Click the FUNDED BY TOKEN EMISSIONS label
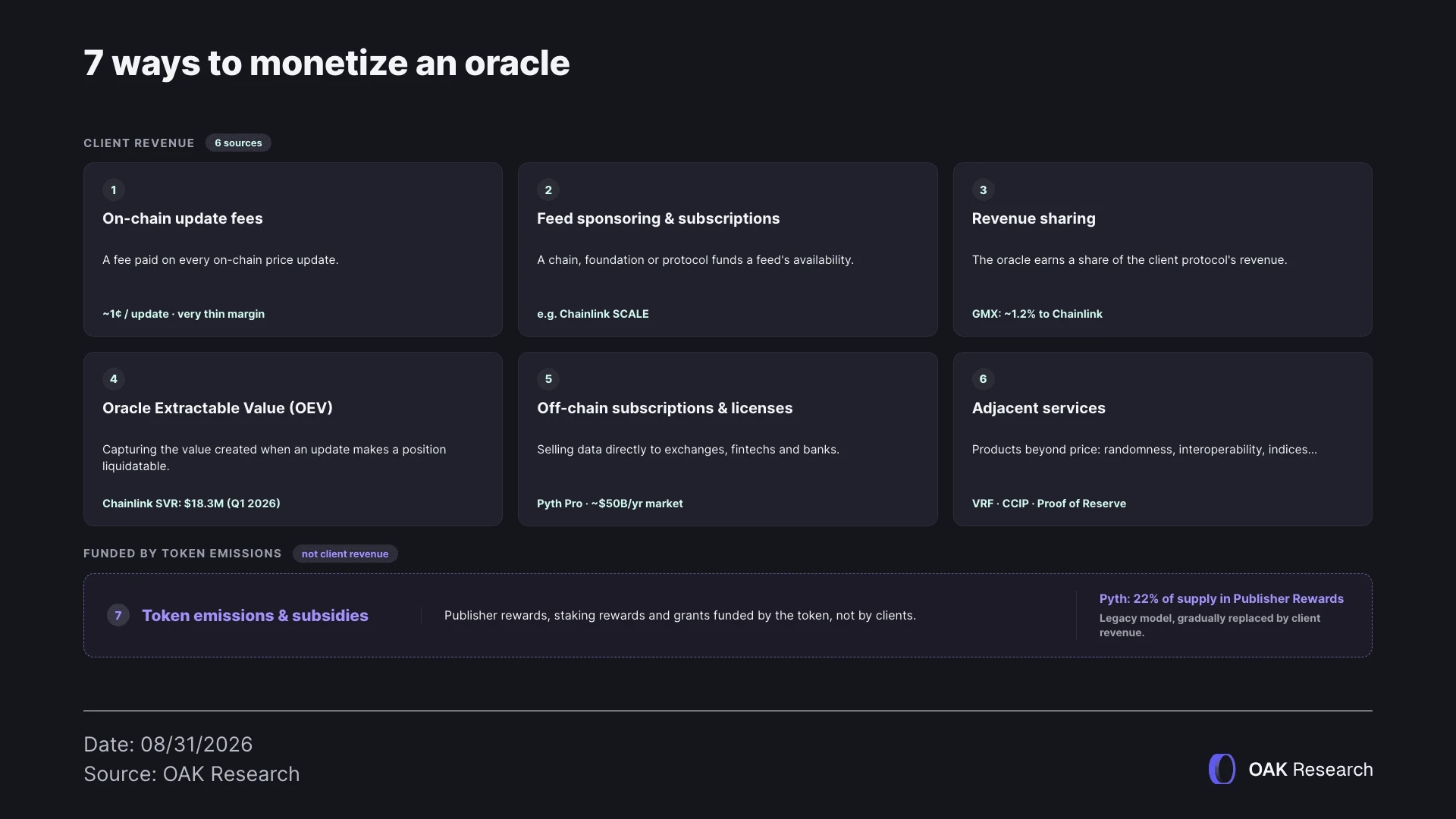Viewport: 1456px width, 819px height. (x=183, y=554)
